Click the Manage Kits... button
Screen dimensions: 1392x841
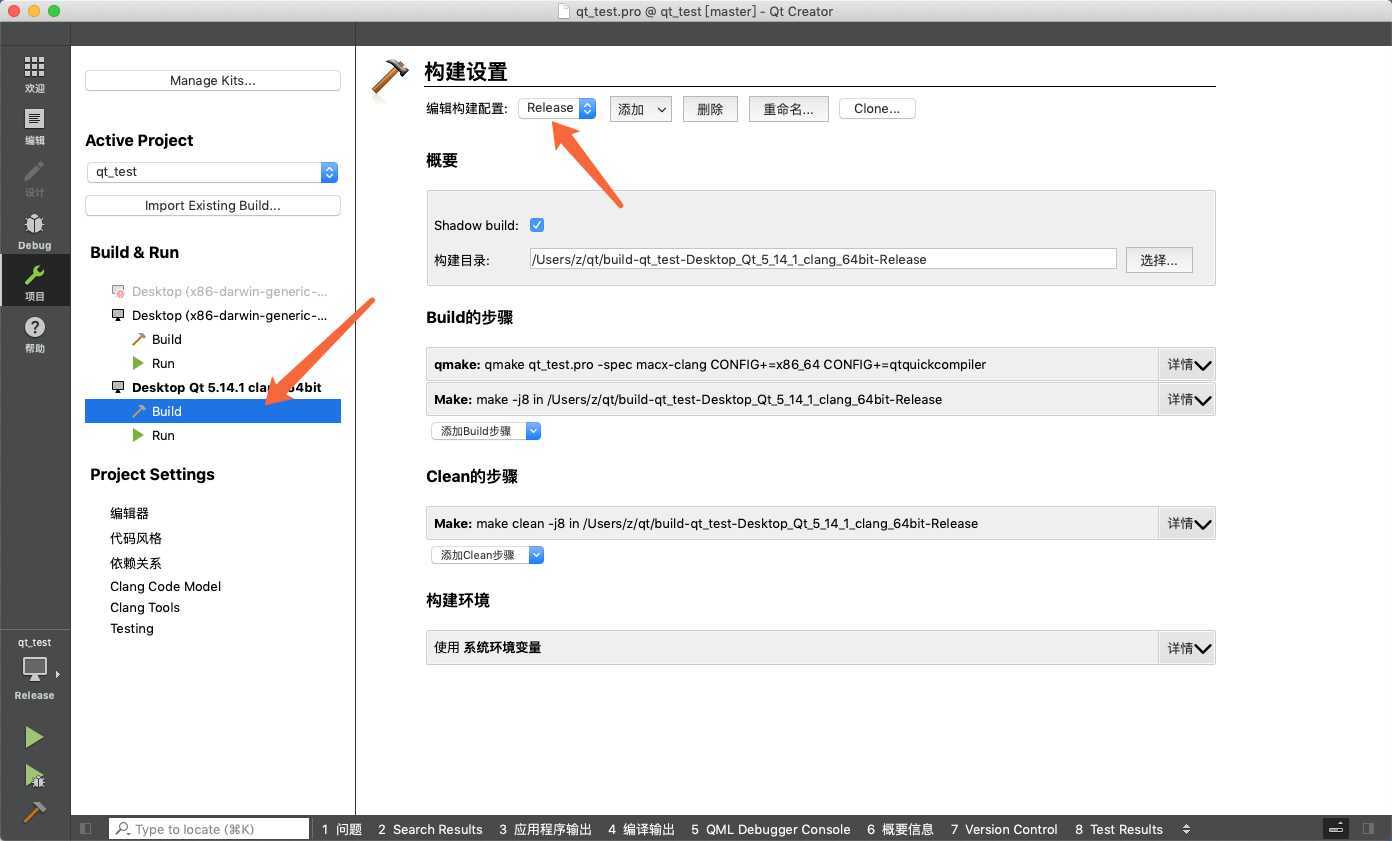click(x=213, y=80)
